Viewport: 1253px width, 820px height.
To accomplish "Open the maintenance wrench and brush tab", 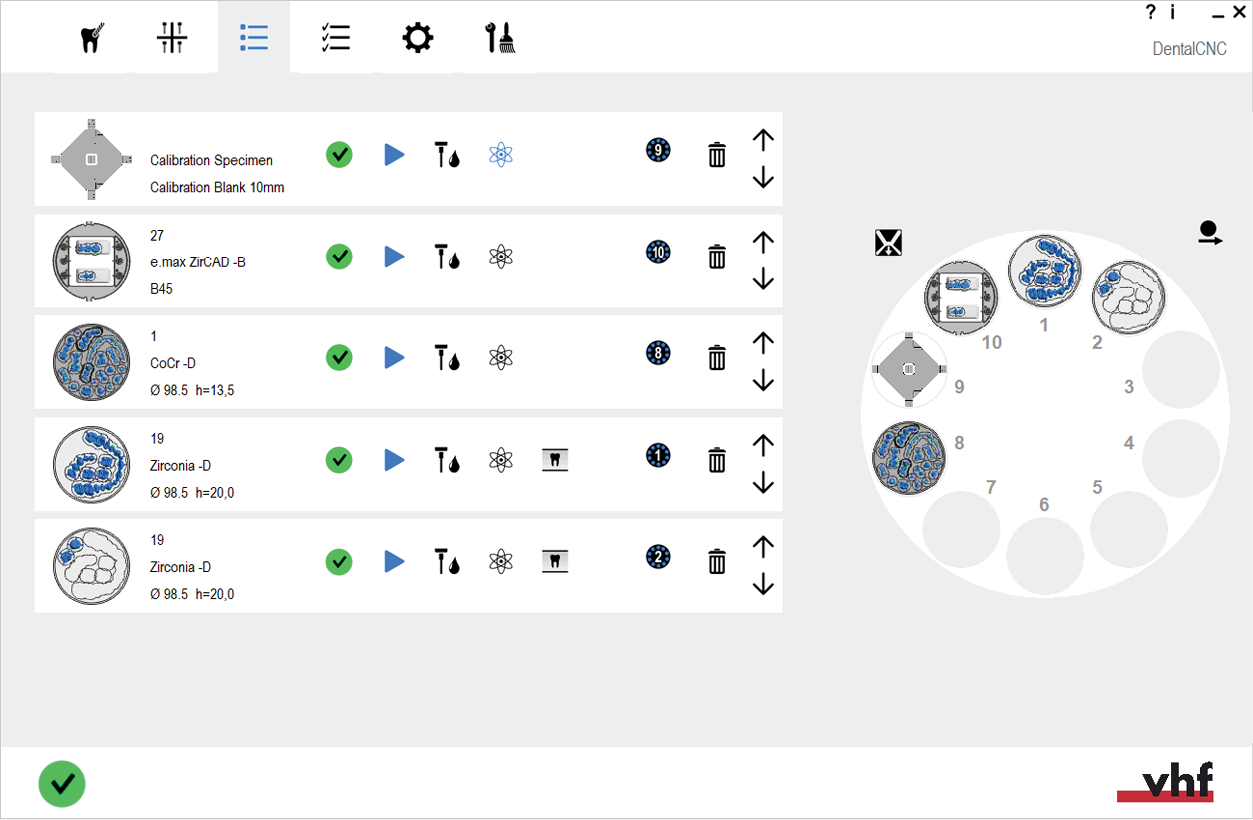I will coord(499,38).
